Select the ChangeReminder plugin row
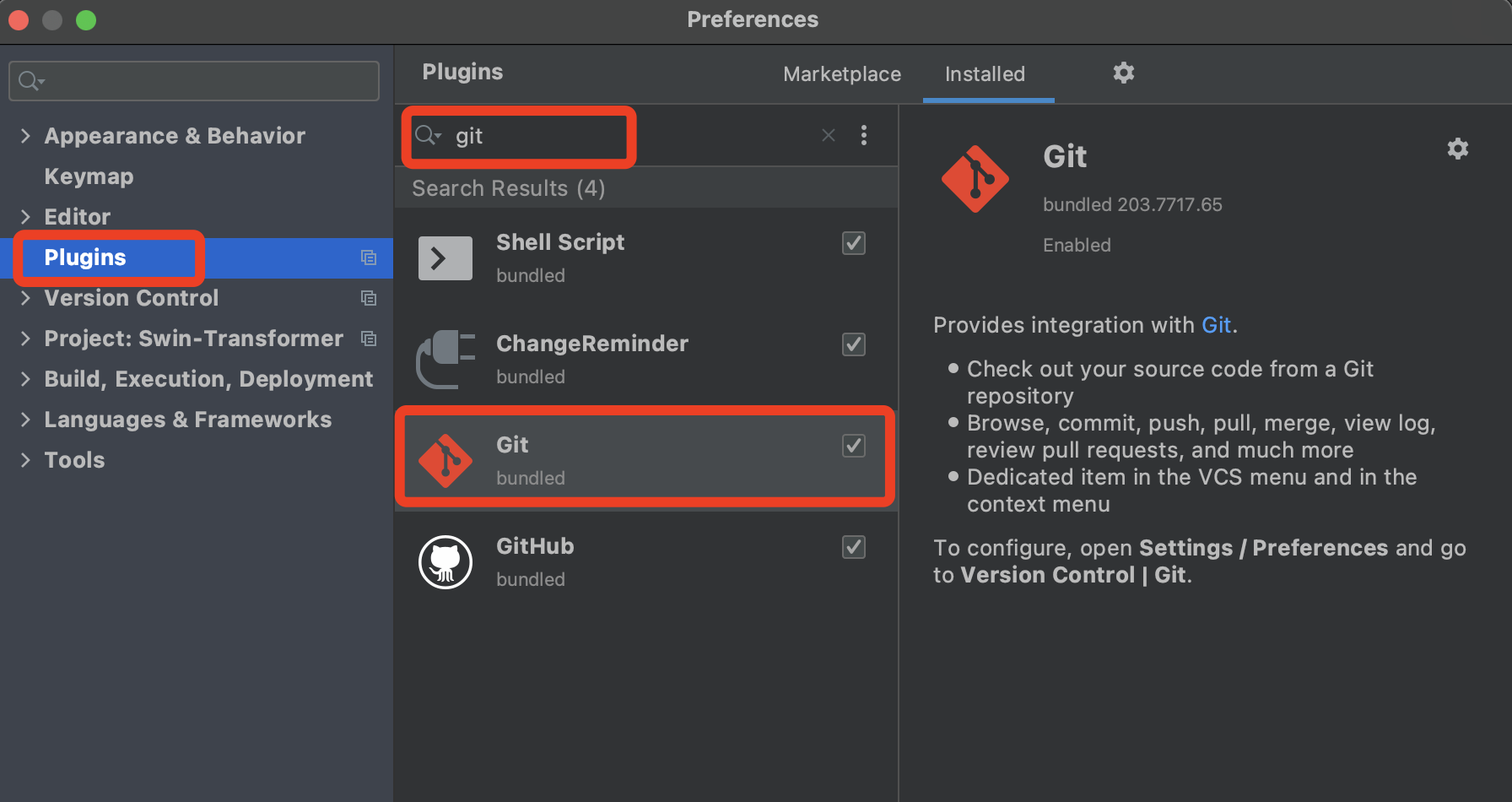This screenshot has height=802, width=1512. point(646,360)
